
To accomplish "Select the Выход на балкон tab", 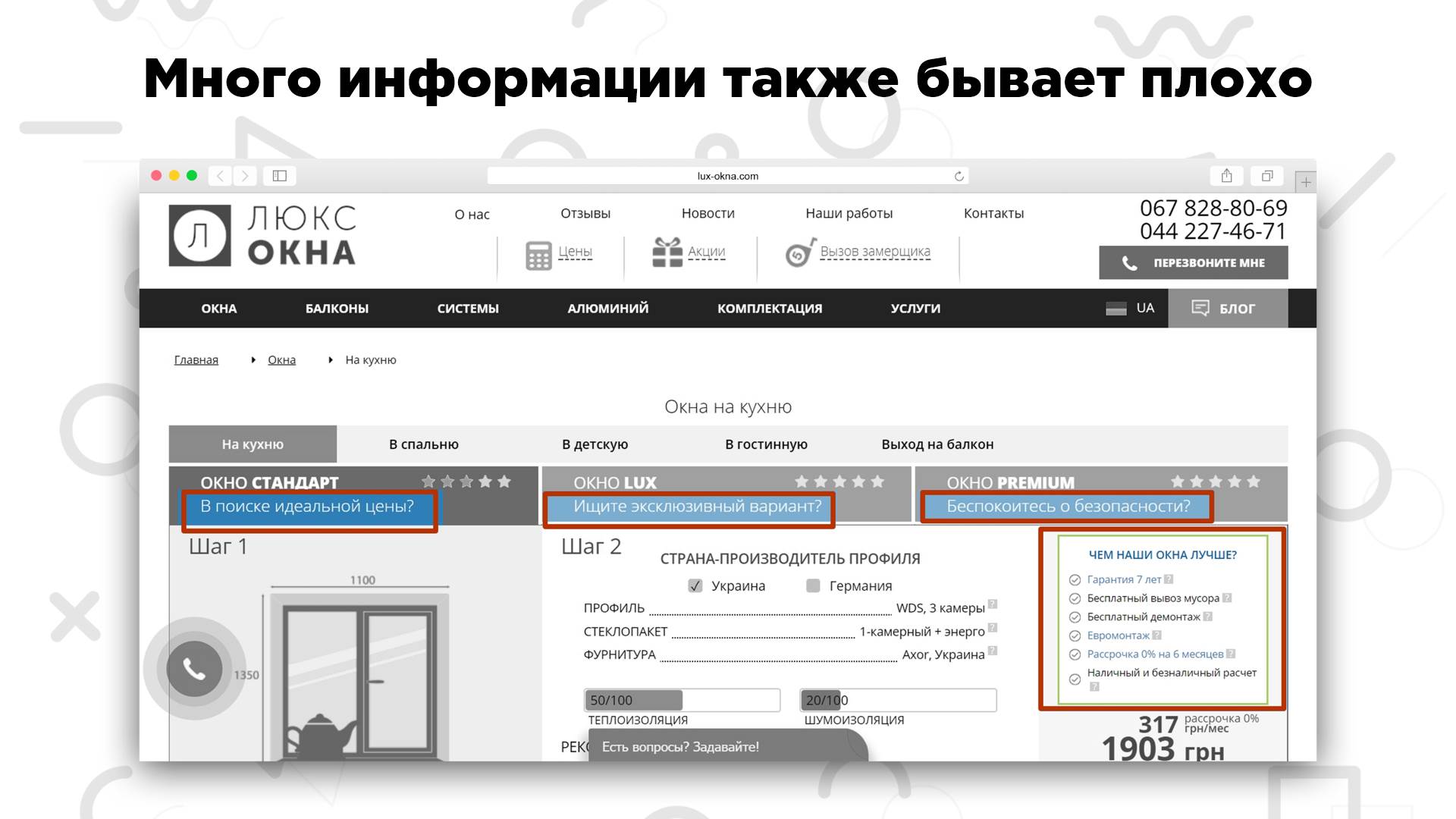I will pos(937,444).
